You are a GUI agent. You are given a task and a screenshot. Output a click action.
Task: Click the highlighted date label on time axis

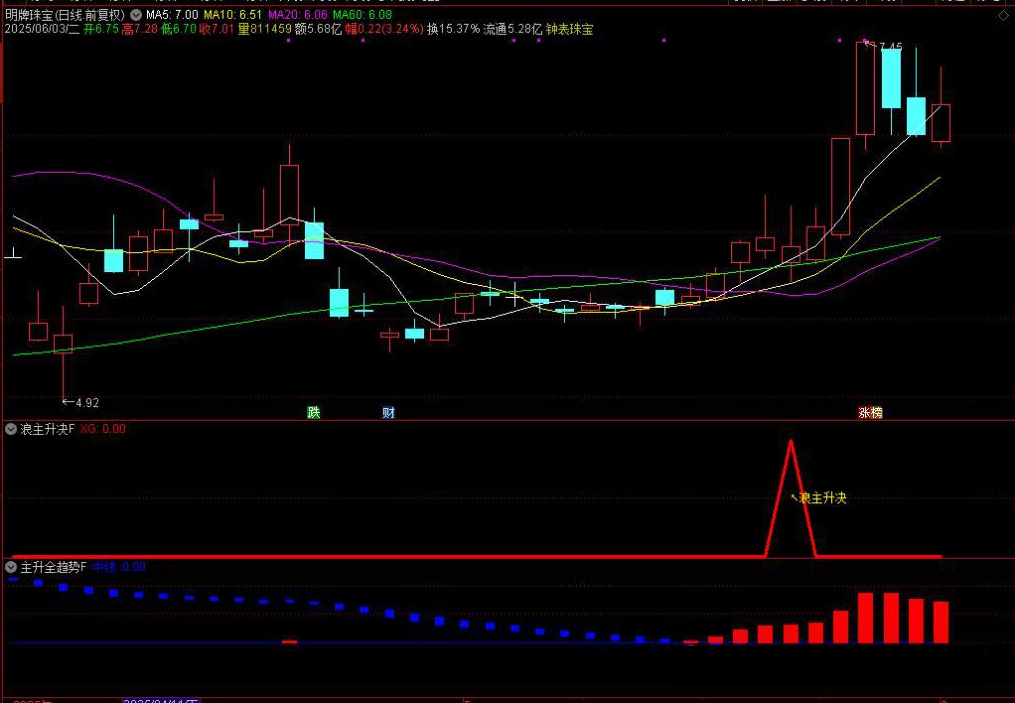click(x=160, y=700)
